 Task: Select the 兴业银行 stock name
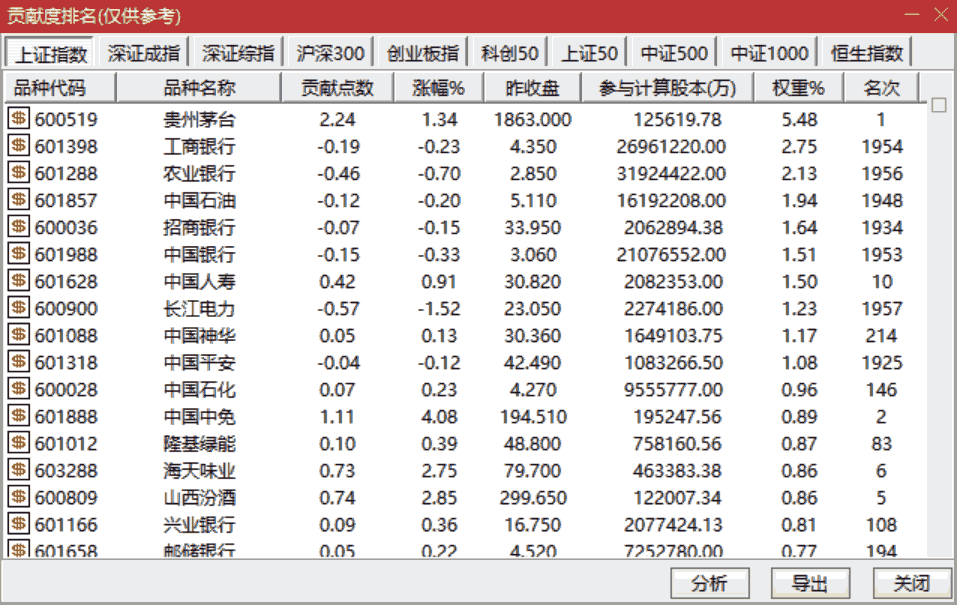(199, 524)
